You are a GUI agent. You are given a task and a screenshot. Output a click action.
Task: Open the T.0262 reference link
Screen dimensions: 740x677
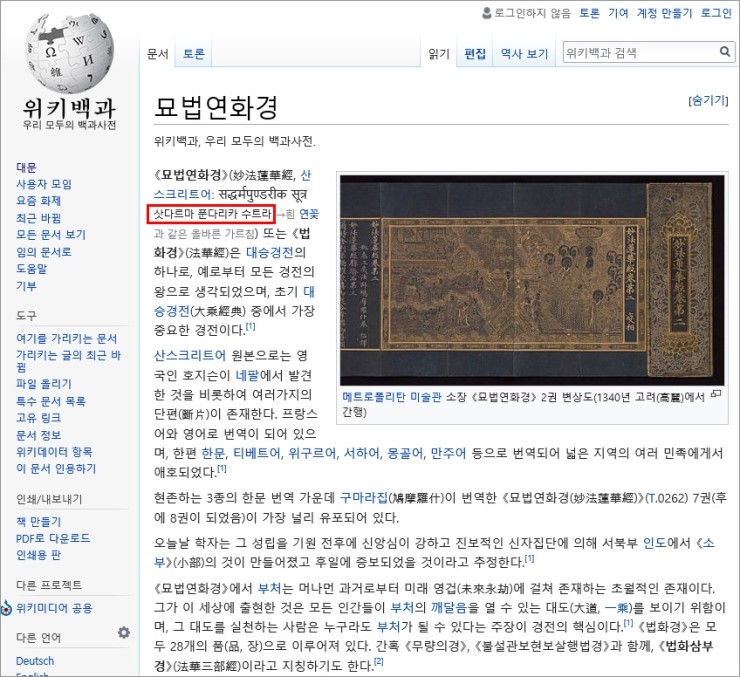(667, 498)
